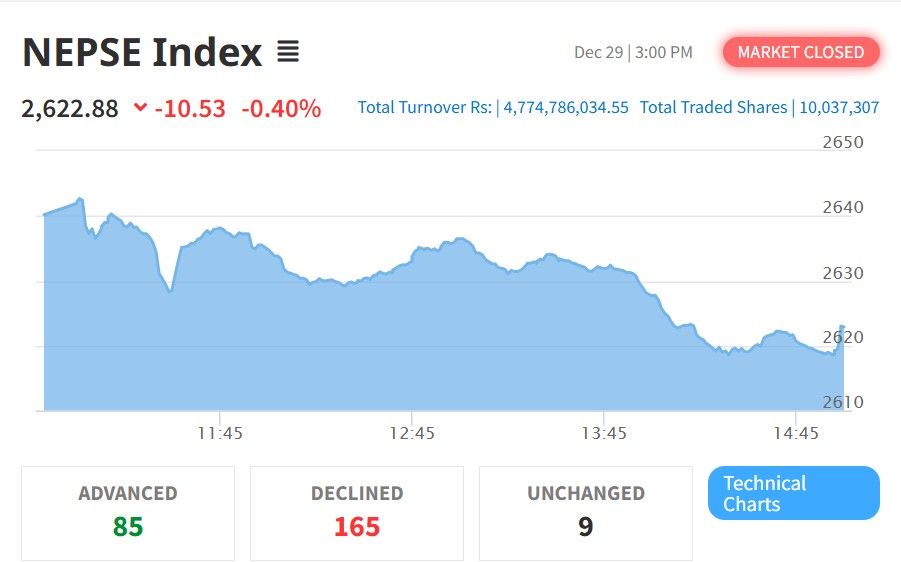
Task: Click the -0.40% percent change
Action: (281, 108)
